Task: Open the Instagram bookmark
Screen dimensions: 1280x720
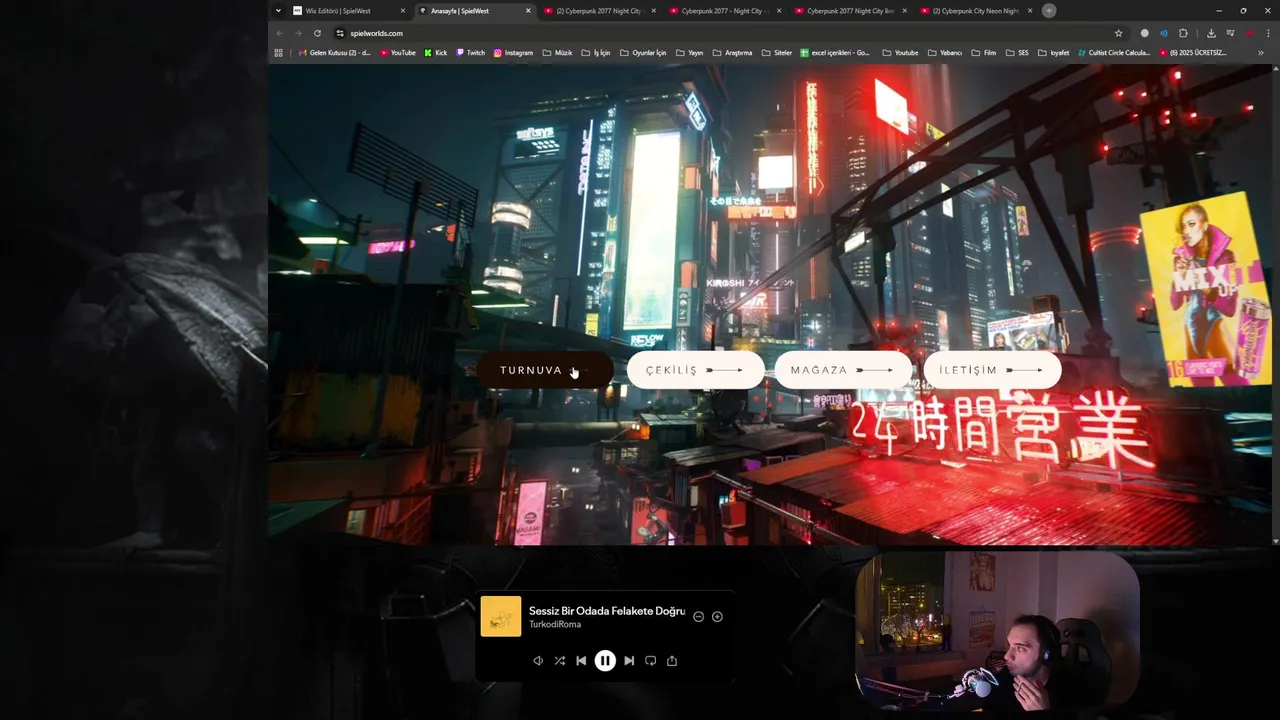Action: click(513, 53)
